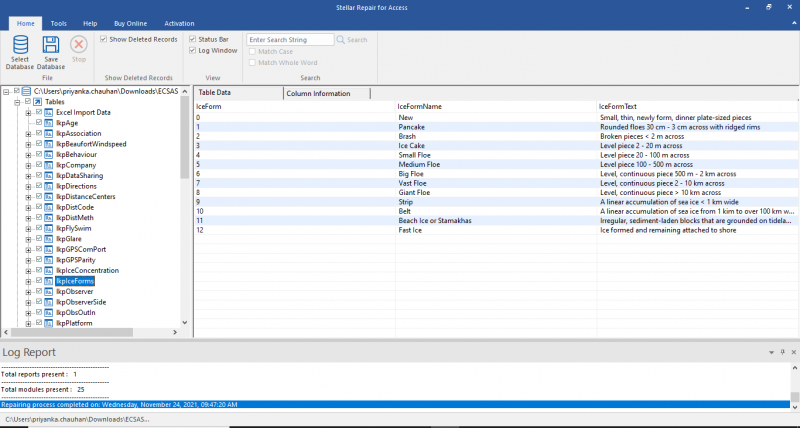Close the Log Report panel
Image resolution: width=800 pixels, height=428 pixels.
coord(793,353)
